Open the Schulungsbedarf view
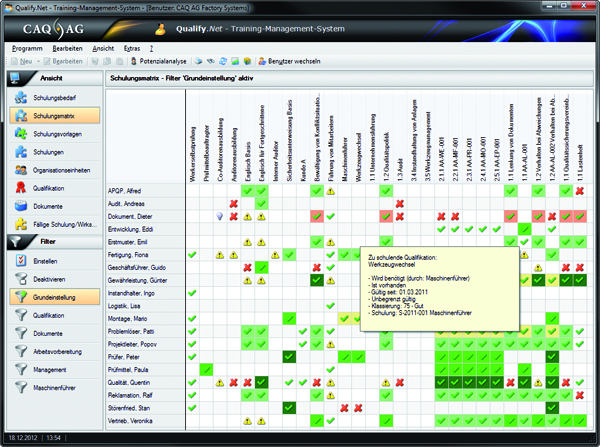Viewport: 600px width, 447px height. tap(52, 97)
